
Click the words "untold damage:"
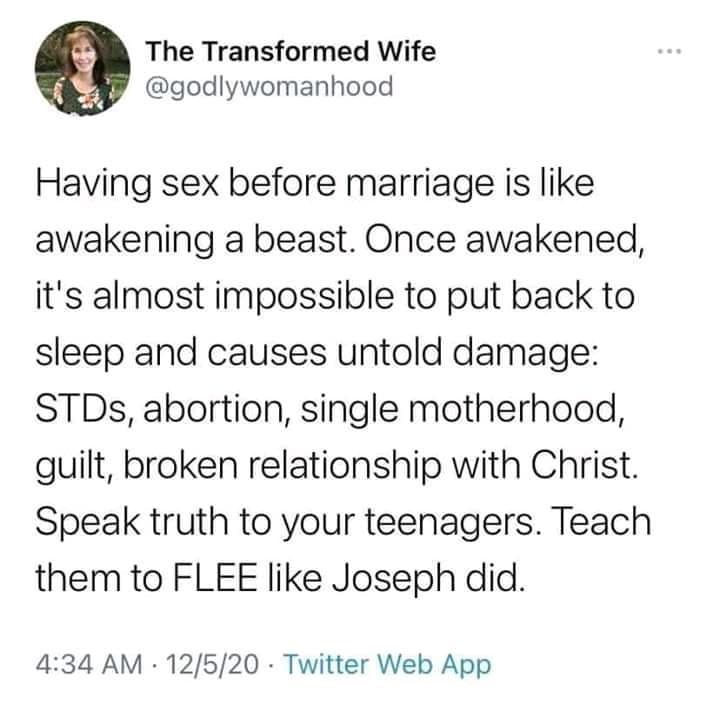(468, 353)
